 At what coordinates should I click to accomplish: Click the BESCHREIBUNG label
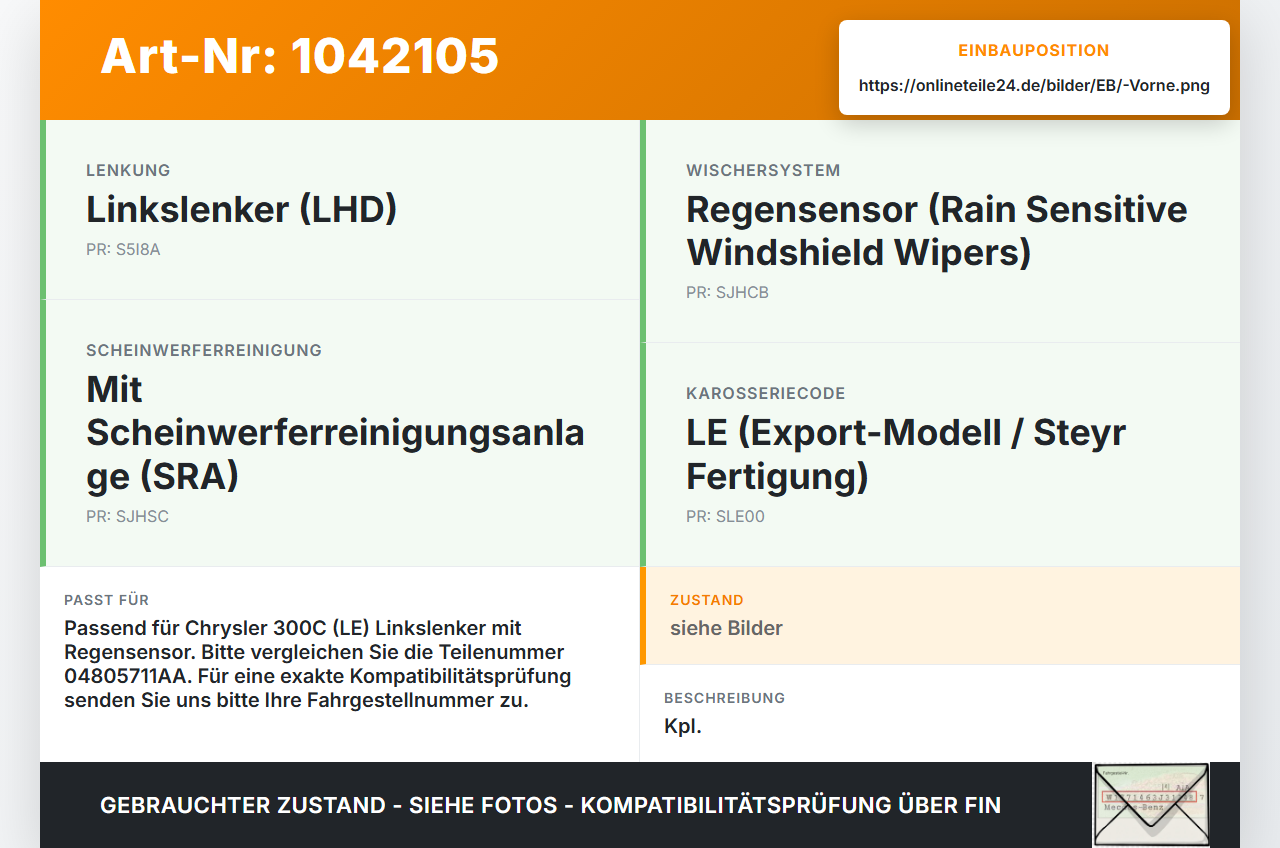click(725, 698)
